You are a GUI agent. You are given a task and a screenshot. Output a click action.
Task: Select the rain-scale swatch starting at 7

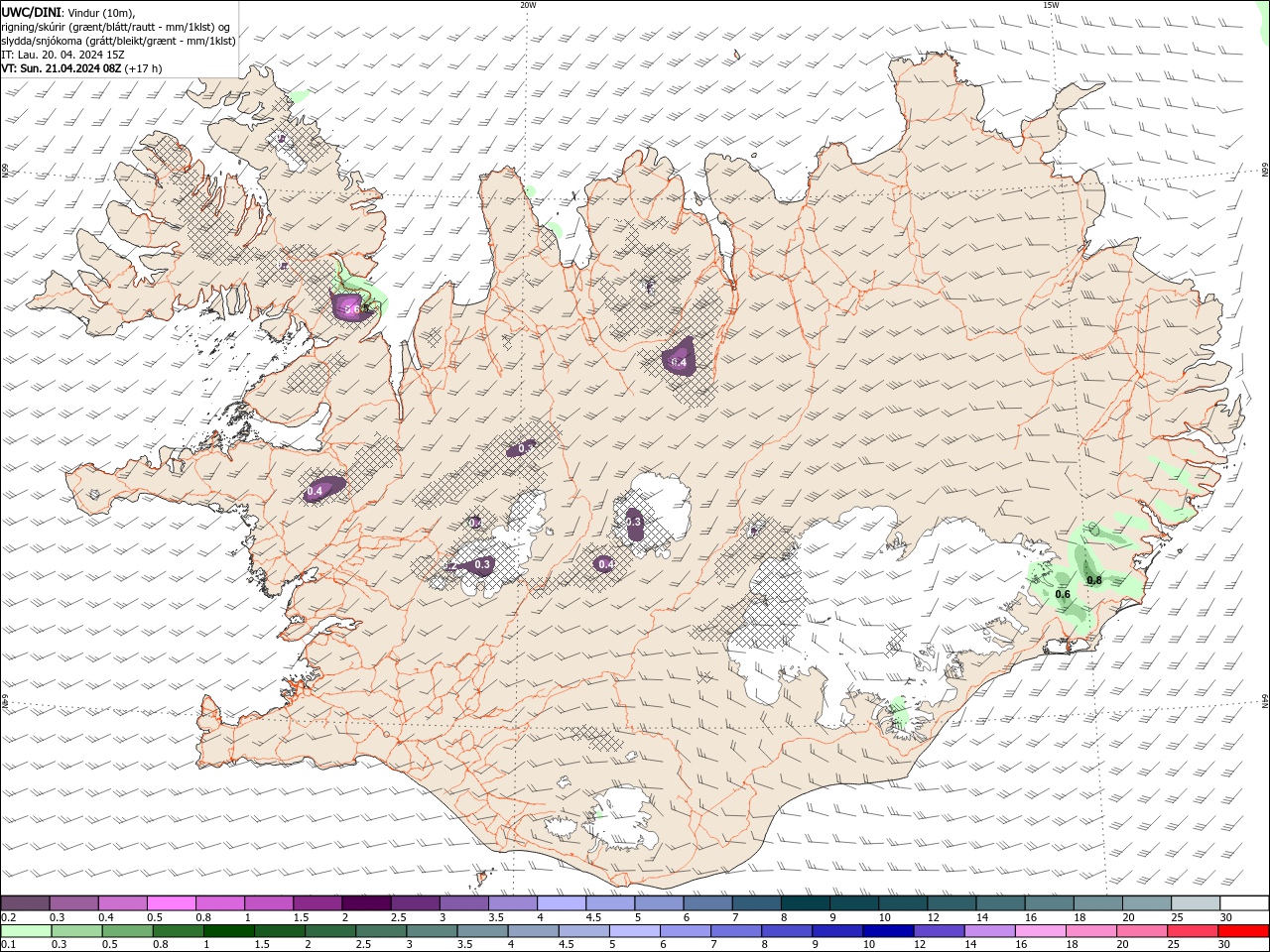(x=735, y=931)
